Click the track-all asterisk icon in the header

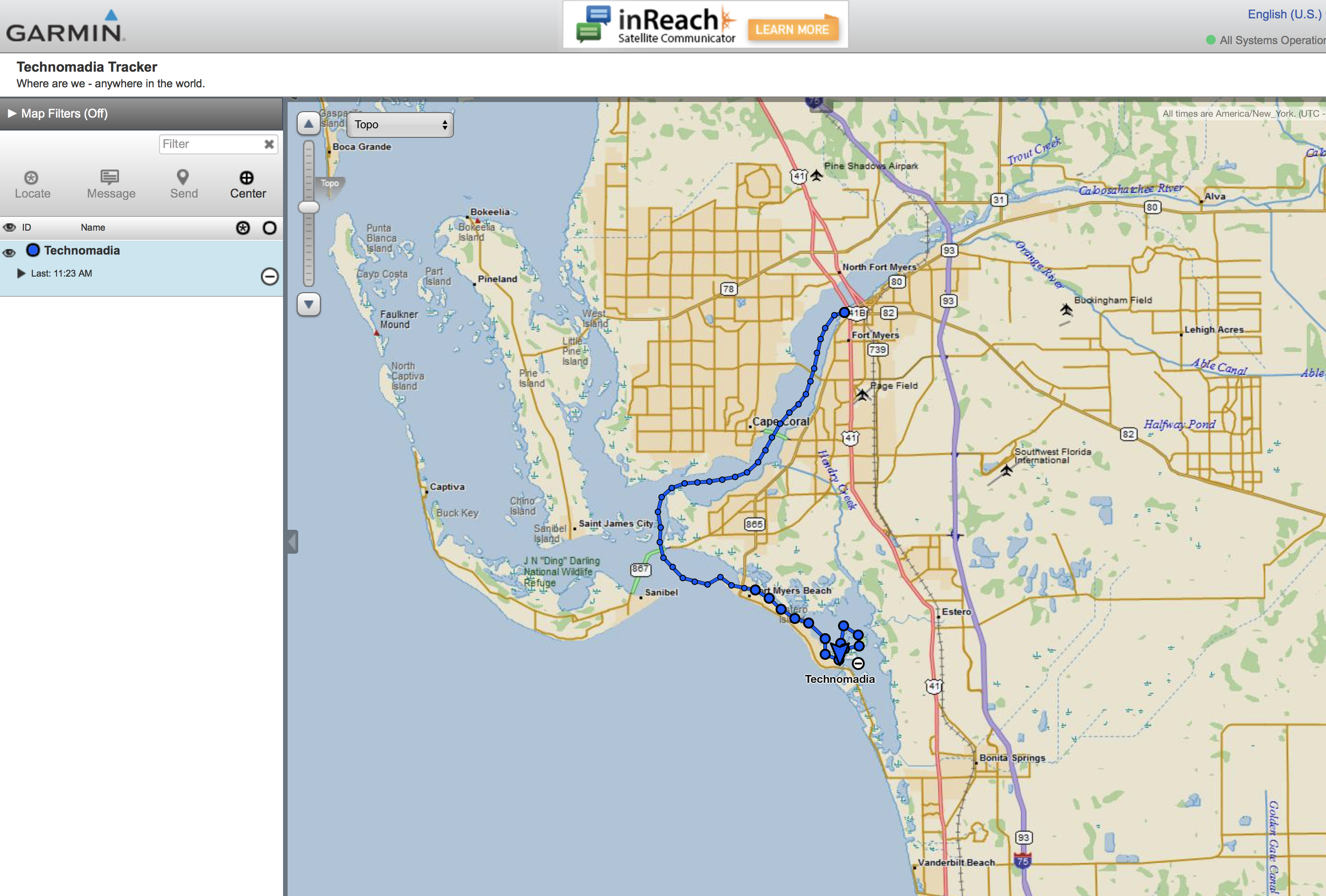coord(243,228)
